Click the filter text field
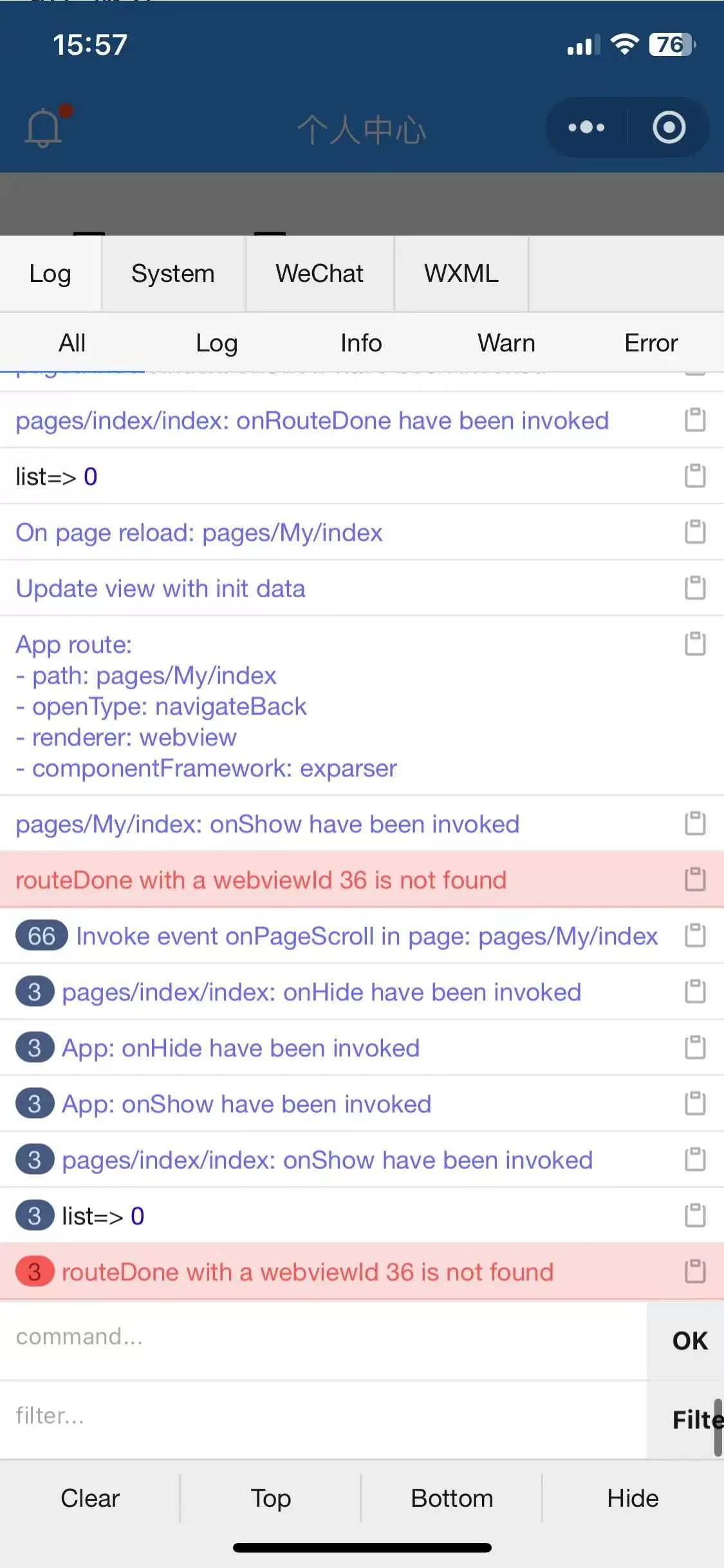 (x=323, y=1416)
